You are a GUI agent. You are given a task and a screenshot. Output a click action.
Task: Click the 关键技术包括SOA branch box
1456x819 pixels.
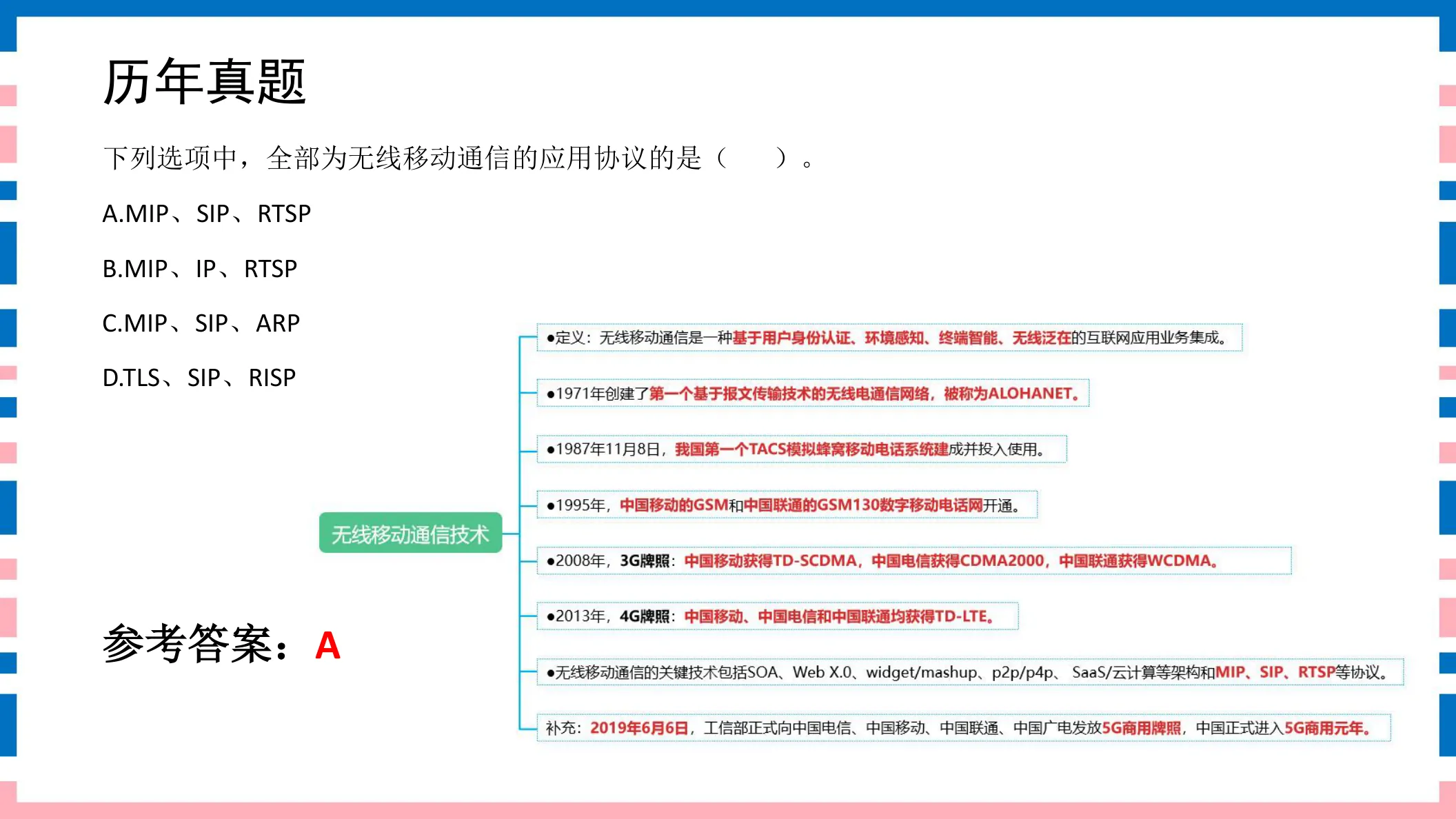tap(970, 671)
